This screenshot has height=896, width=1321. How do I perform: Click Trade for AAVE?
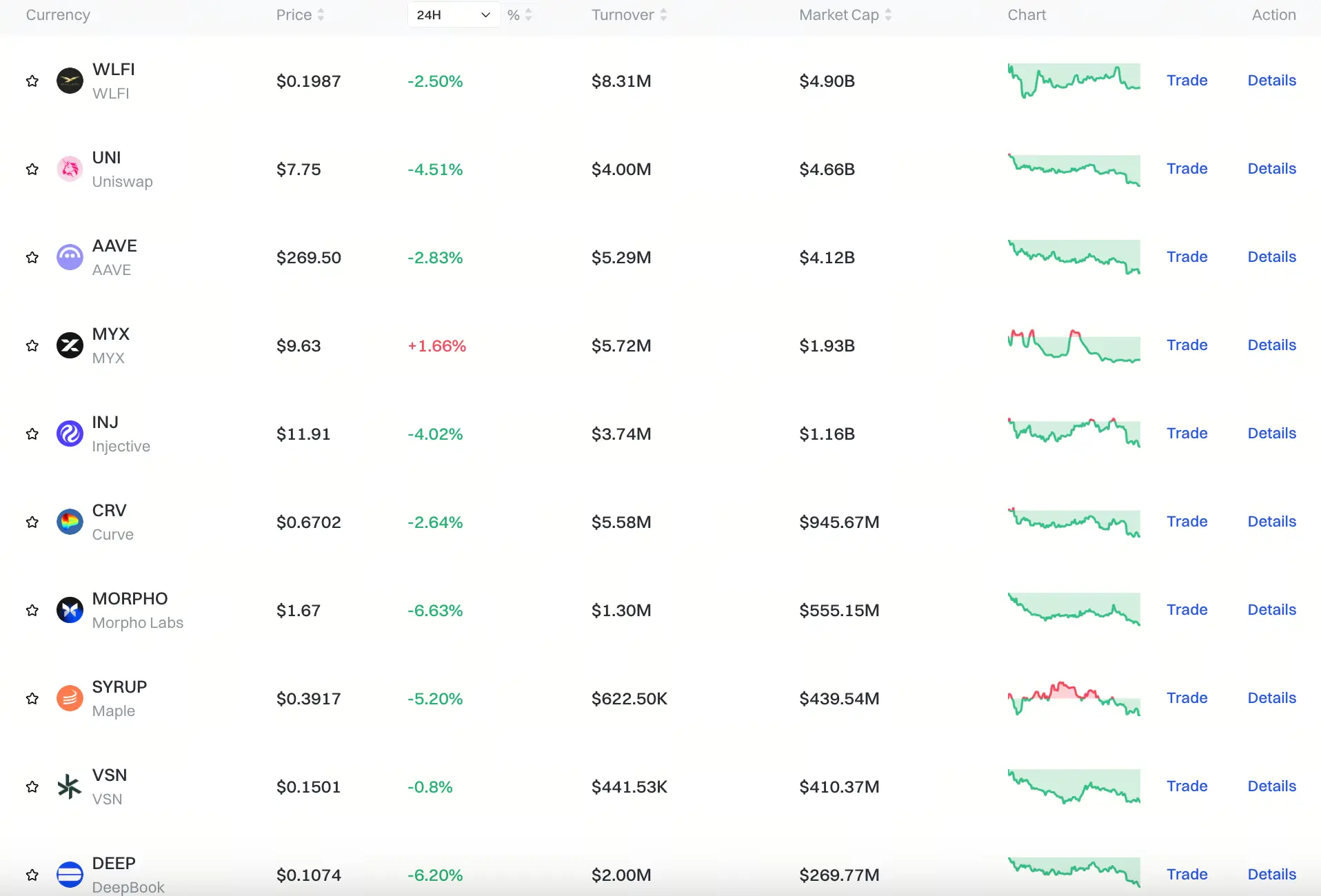pos(1187,257)
